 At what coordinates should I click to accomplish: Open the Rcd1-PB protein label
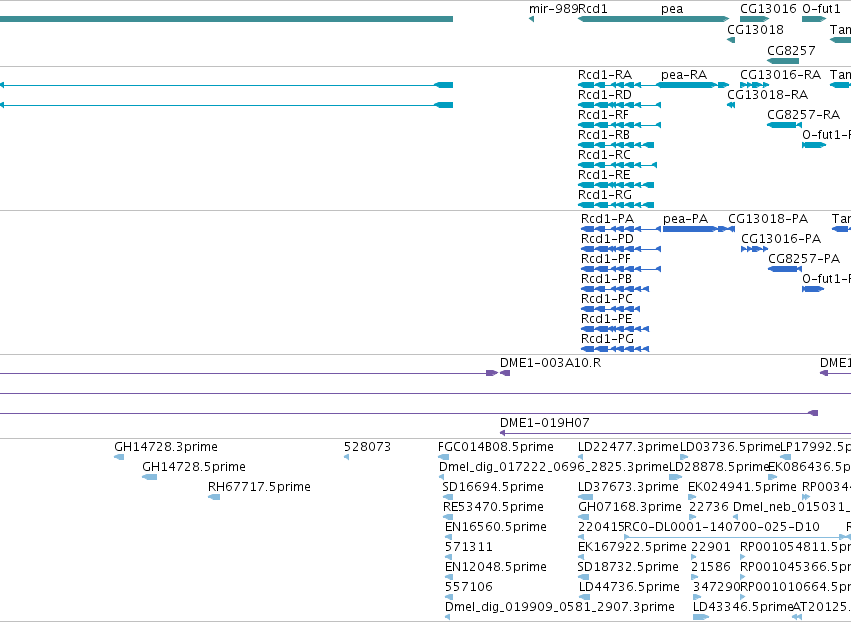point(606,278)
